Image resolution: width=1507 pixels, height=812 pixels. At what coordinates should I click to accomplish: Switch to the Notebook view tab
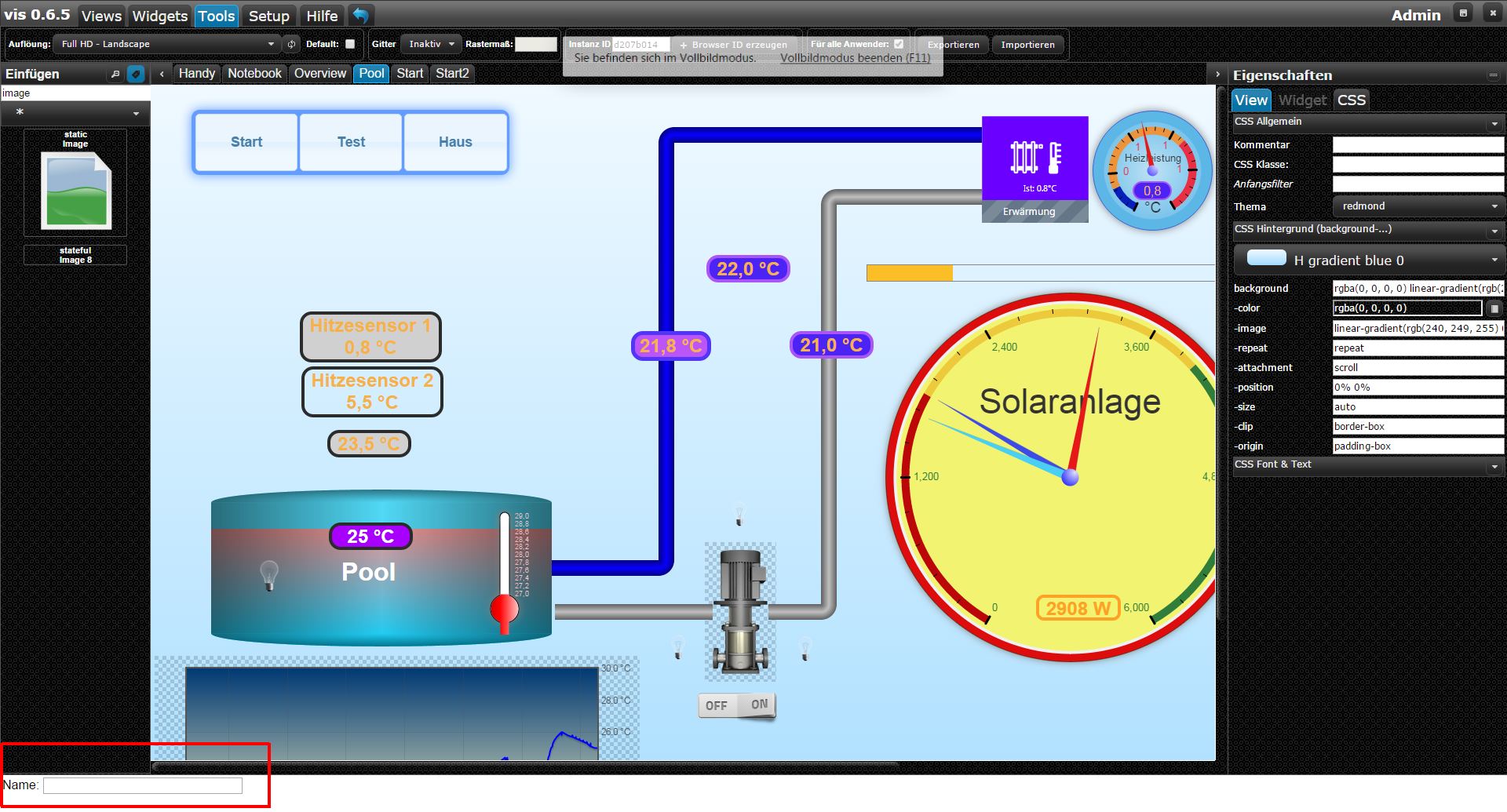pyautogui.click(x=254, y=74)
